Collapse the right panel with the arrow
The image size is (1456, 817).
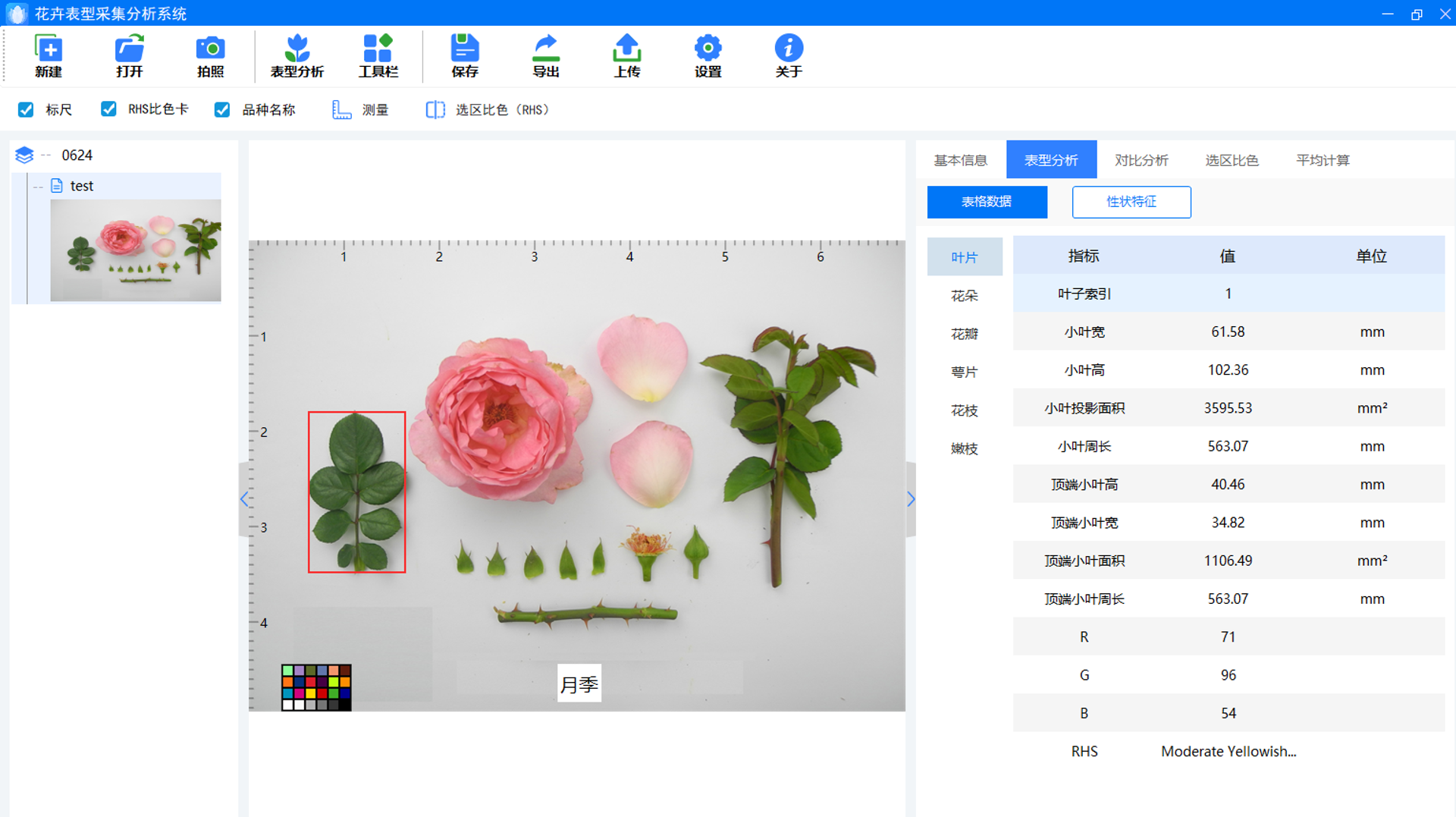[x=911, y=499]
